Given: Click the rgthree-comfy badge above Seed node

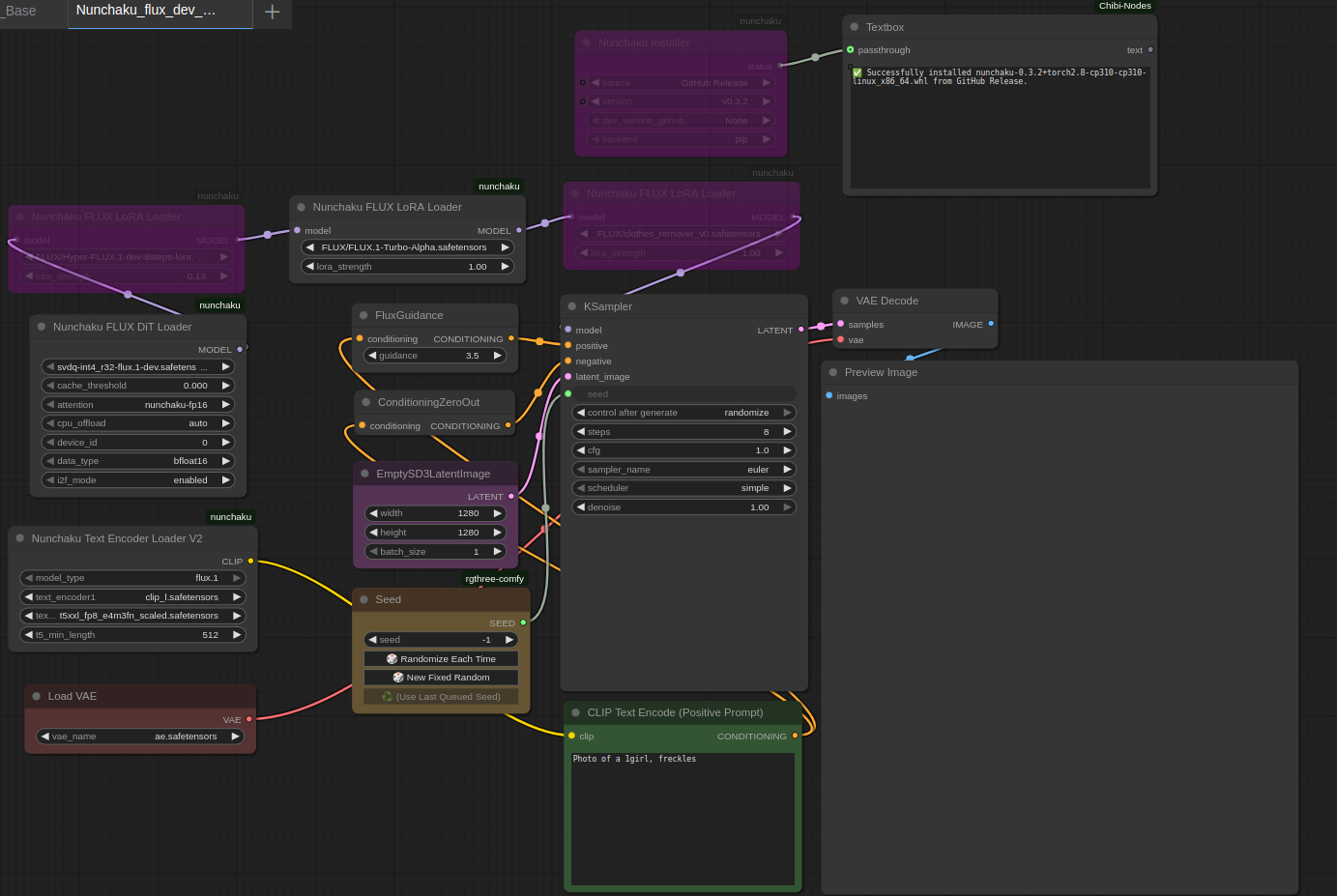Looking at the screenshot, I should tap(495, 579).
